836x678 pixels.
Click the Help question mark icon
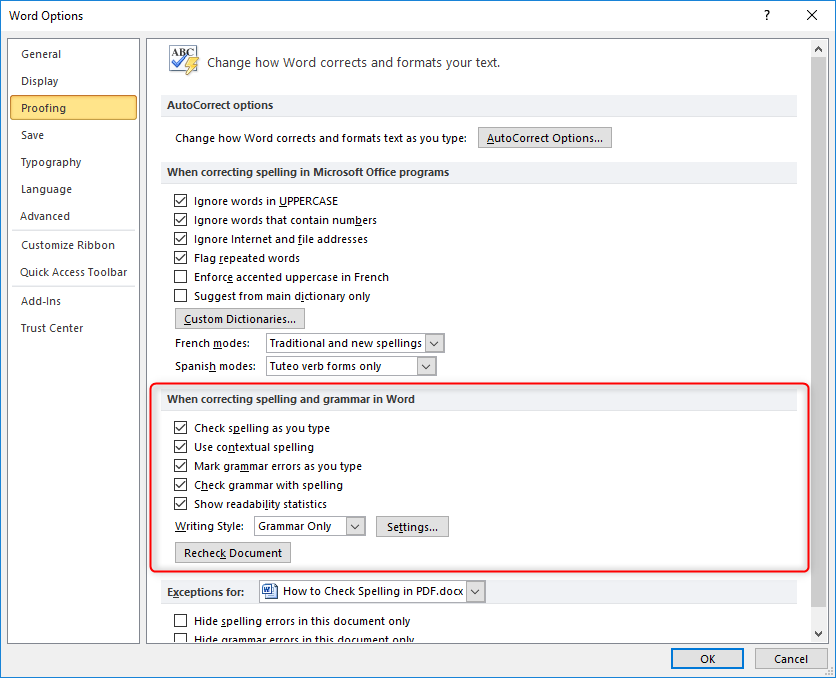point(767,16)
